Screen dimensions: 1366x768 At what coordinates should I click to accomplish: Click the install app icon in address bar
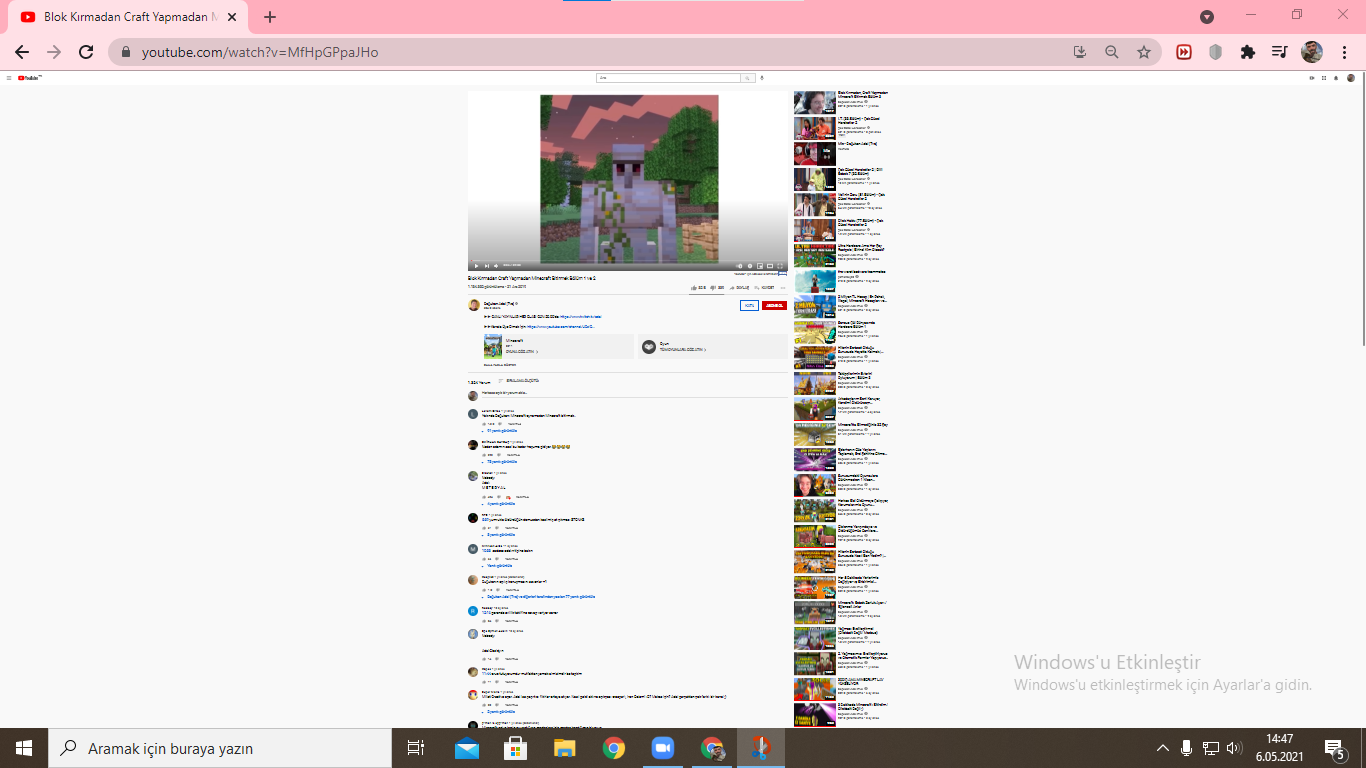(1080, 52)
